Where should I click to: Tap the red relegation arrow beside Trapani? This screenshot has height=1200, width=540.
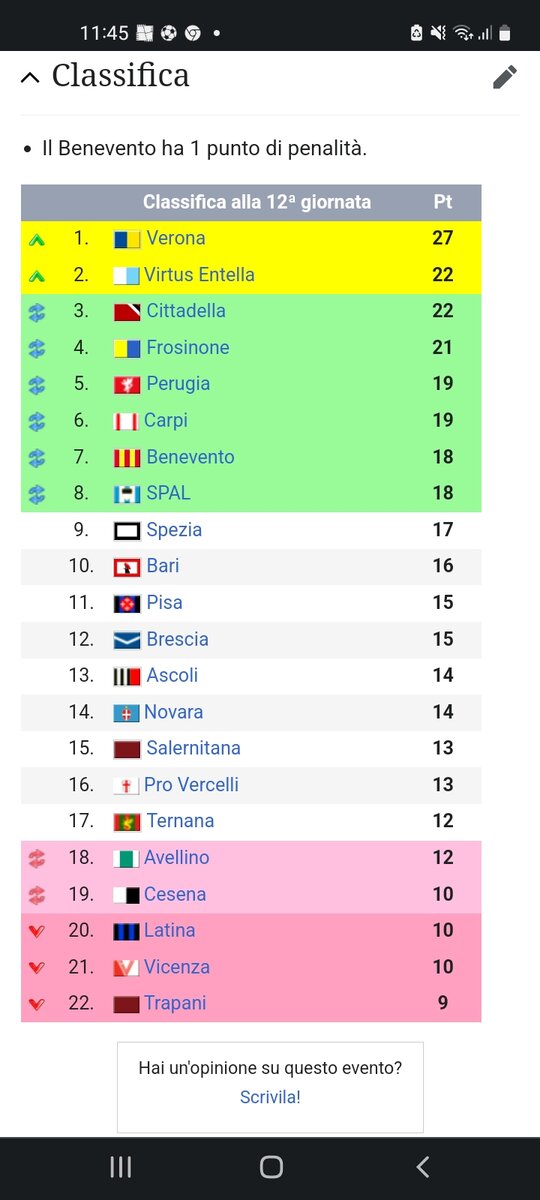[x=38, y=1004]
